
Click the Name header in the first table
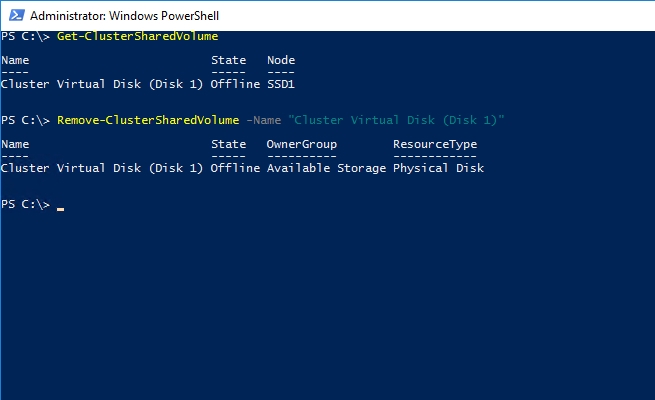pyautogui.click(x=15, y=60)
